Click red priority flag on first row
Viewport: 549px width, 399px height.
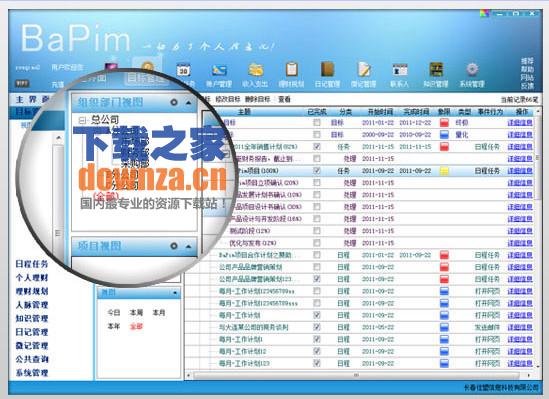[444, 122]
